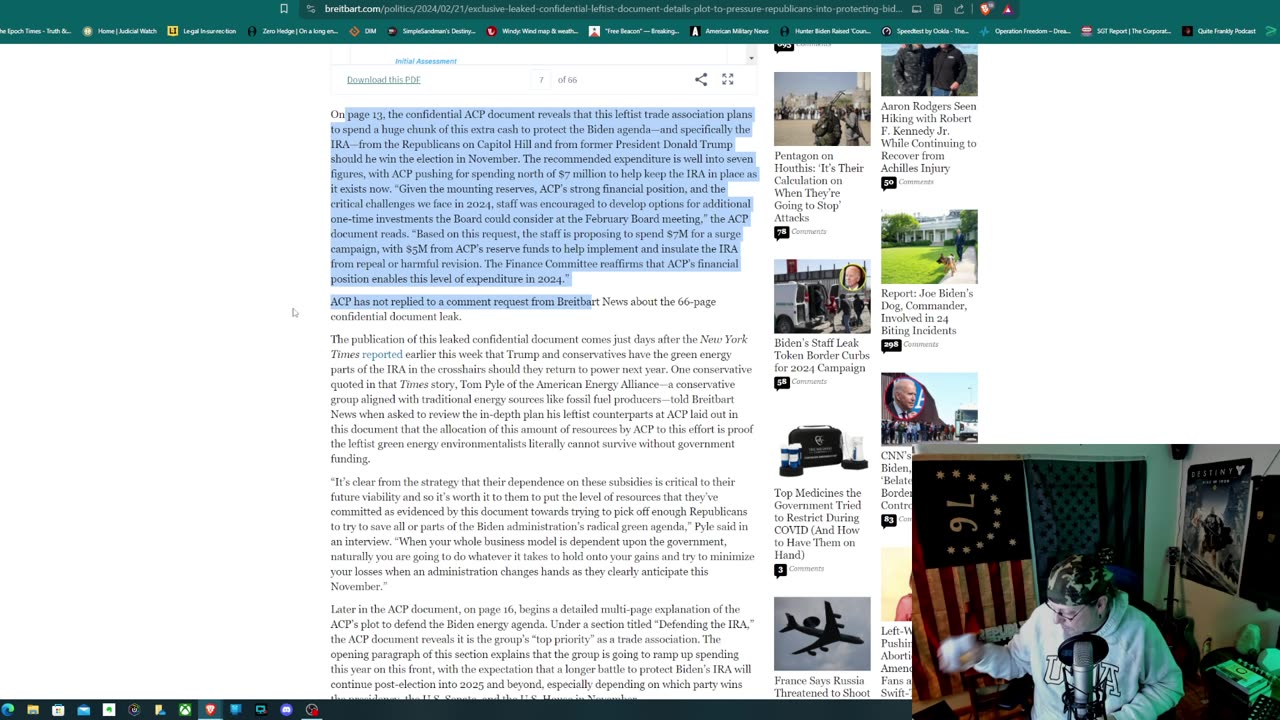Open the DIM bookmark
The width and height of the screenshot is (1280, 720).
click(x=363, y=31)
